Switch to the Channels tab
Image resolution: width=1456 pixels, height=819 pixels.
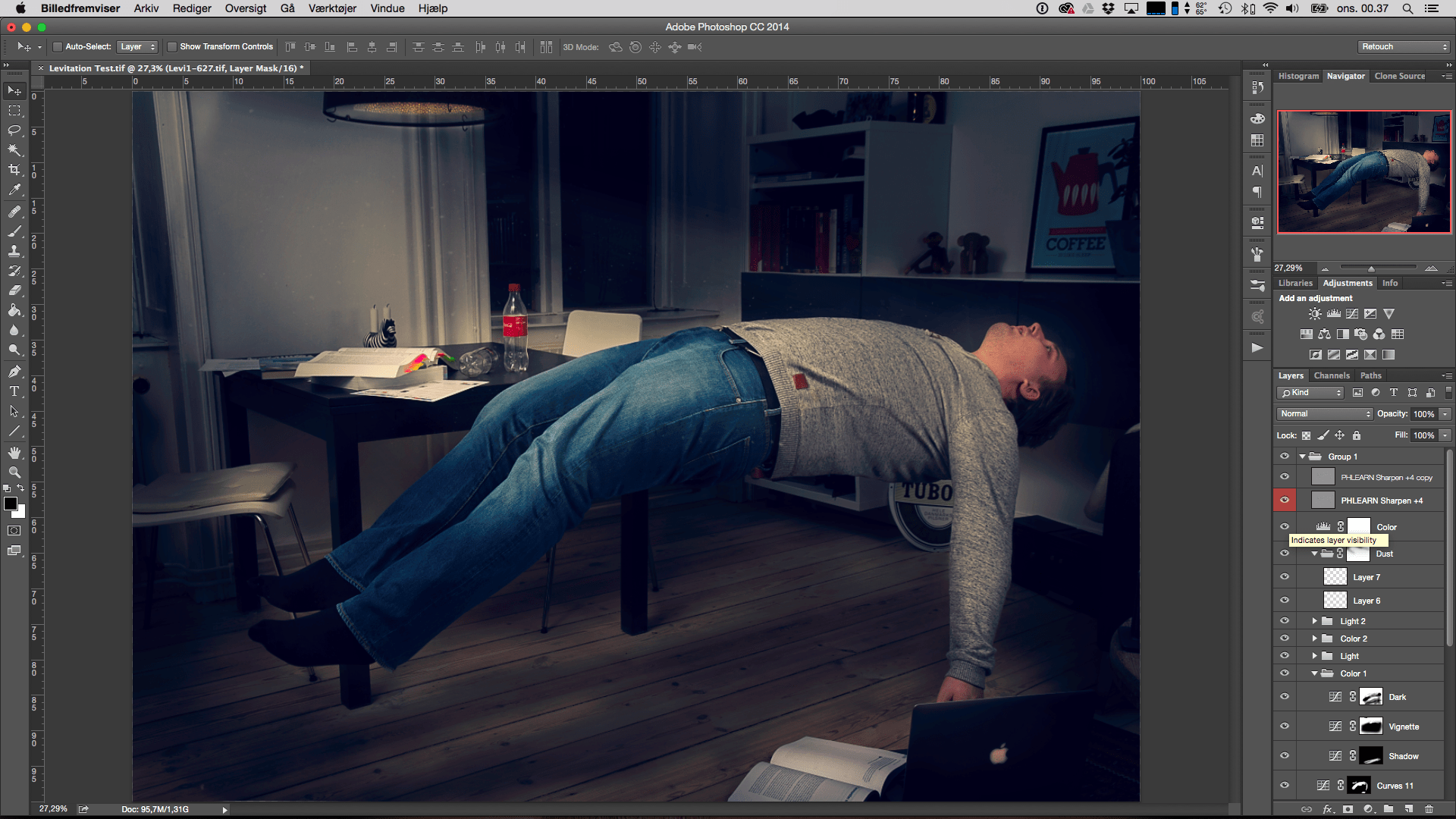point(1332,375)
